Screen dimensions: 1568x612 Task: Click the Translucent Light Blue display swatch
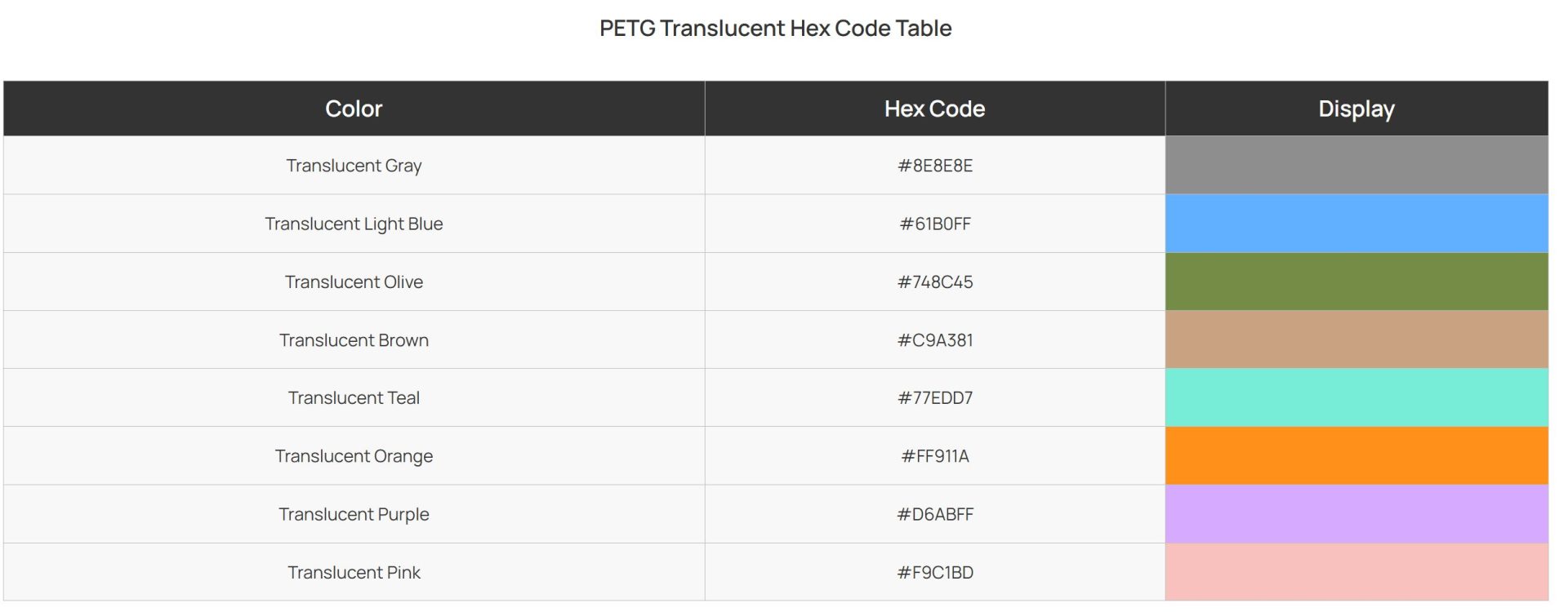coord(1356,223)
